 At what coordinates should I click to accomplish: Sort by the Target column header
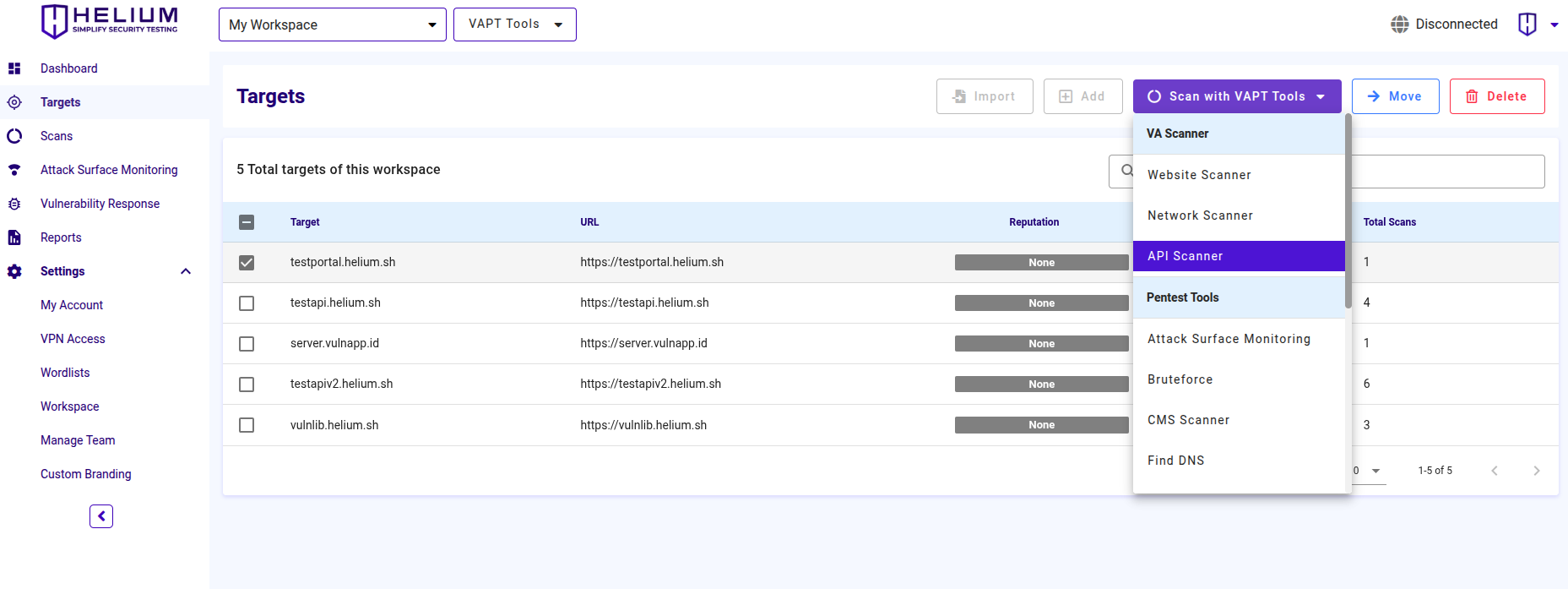pyautogui.click(x=305, y=222)
